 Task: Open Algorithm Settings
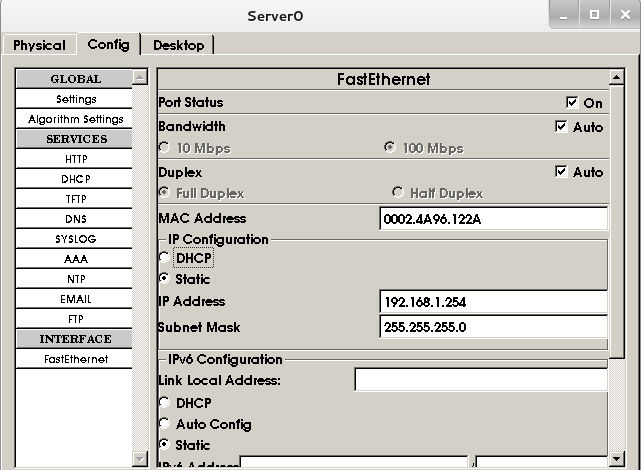coord(76,119)
